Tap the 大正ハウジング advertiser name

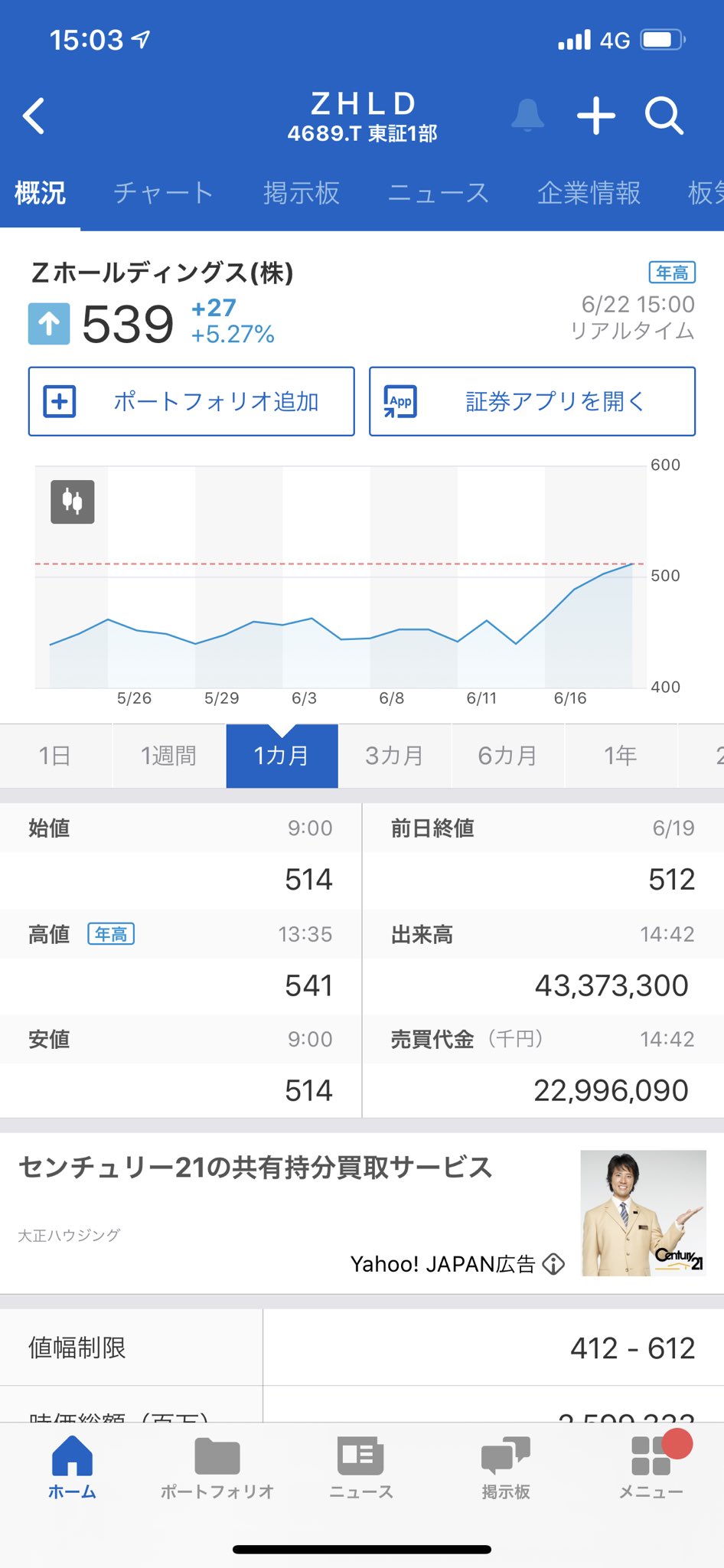click(69, 1235)
